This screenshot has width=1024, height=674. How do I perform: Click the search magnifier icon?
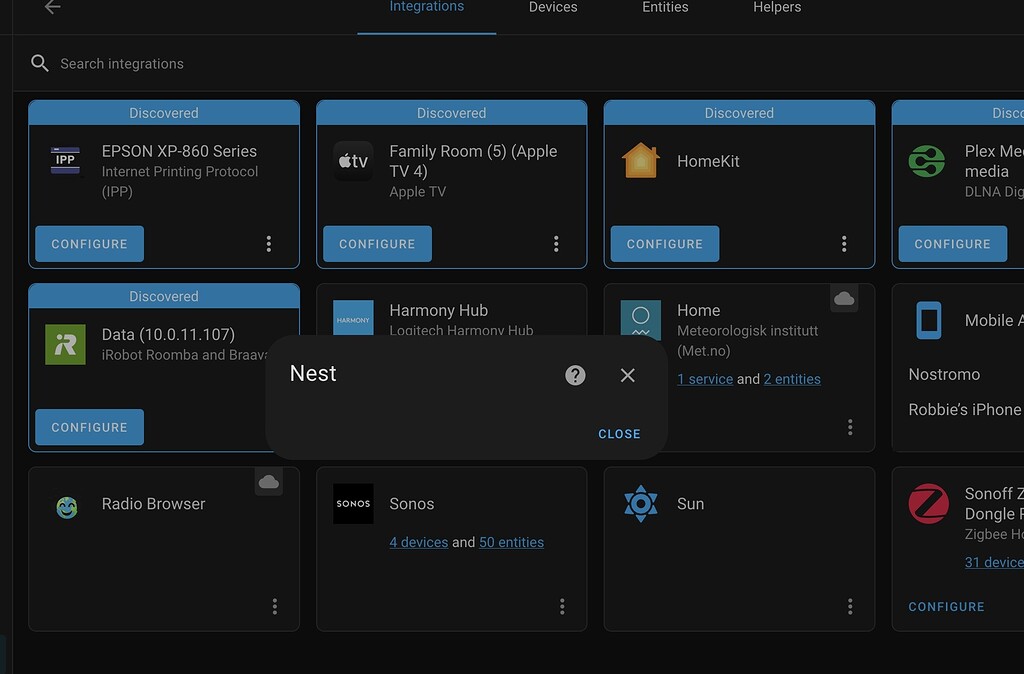click(40, 63)
